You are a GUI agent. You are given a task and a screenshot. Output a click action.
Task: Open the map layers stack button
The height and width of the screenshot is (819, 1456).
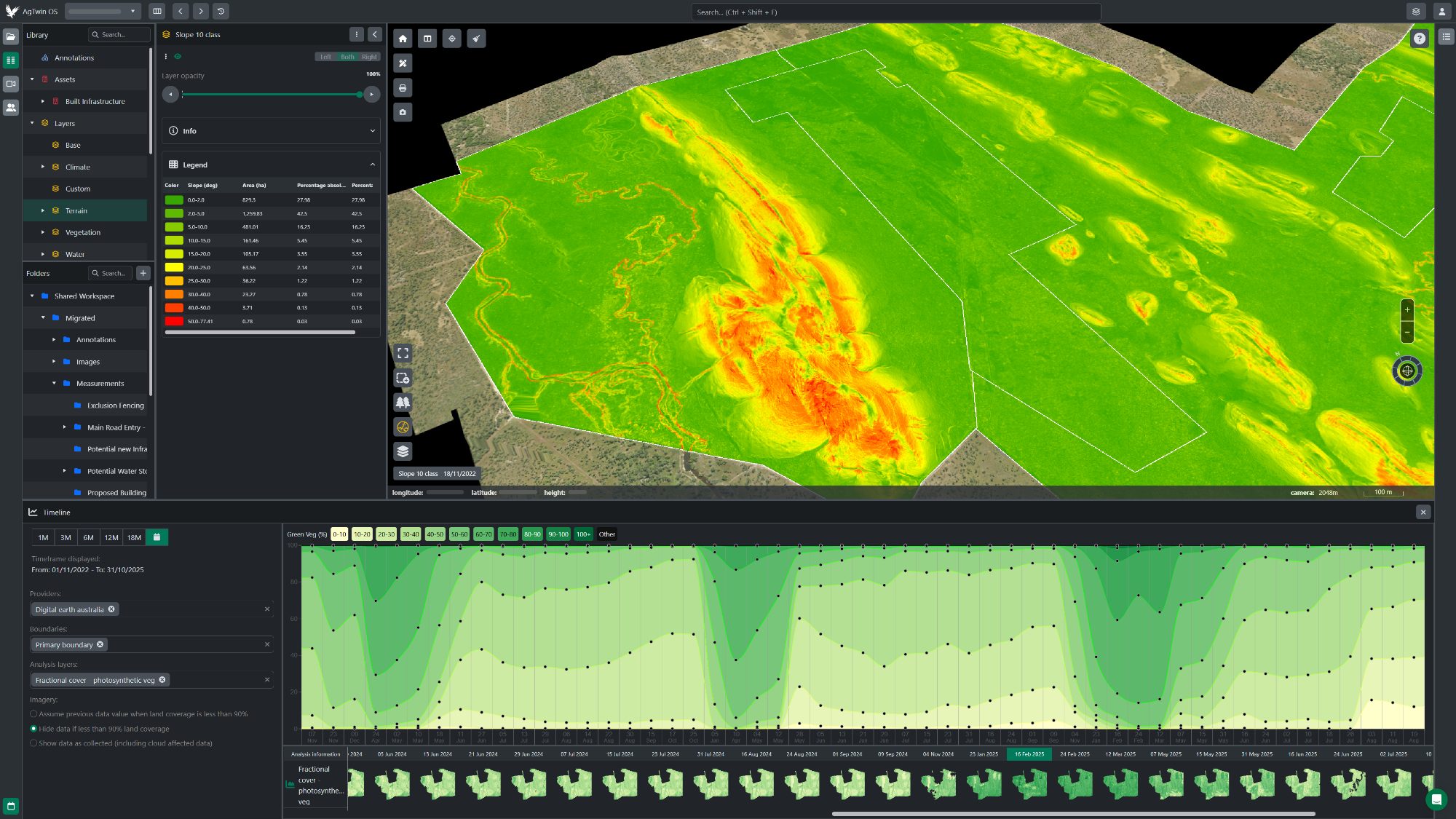pos(403,451)
